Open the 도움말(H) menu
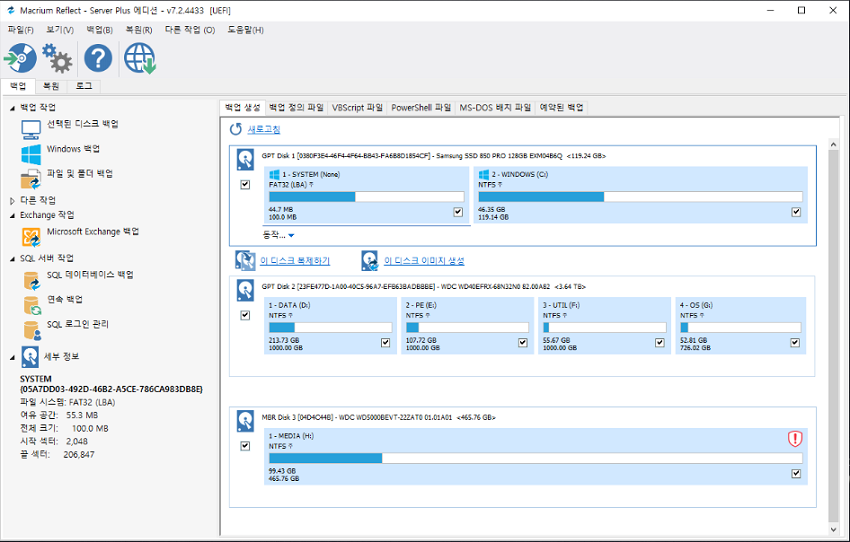The height and width of the screenshot is (542, 850). click(245, 30)
